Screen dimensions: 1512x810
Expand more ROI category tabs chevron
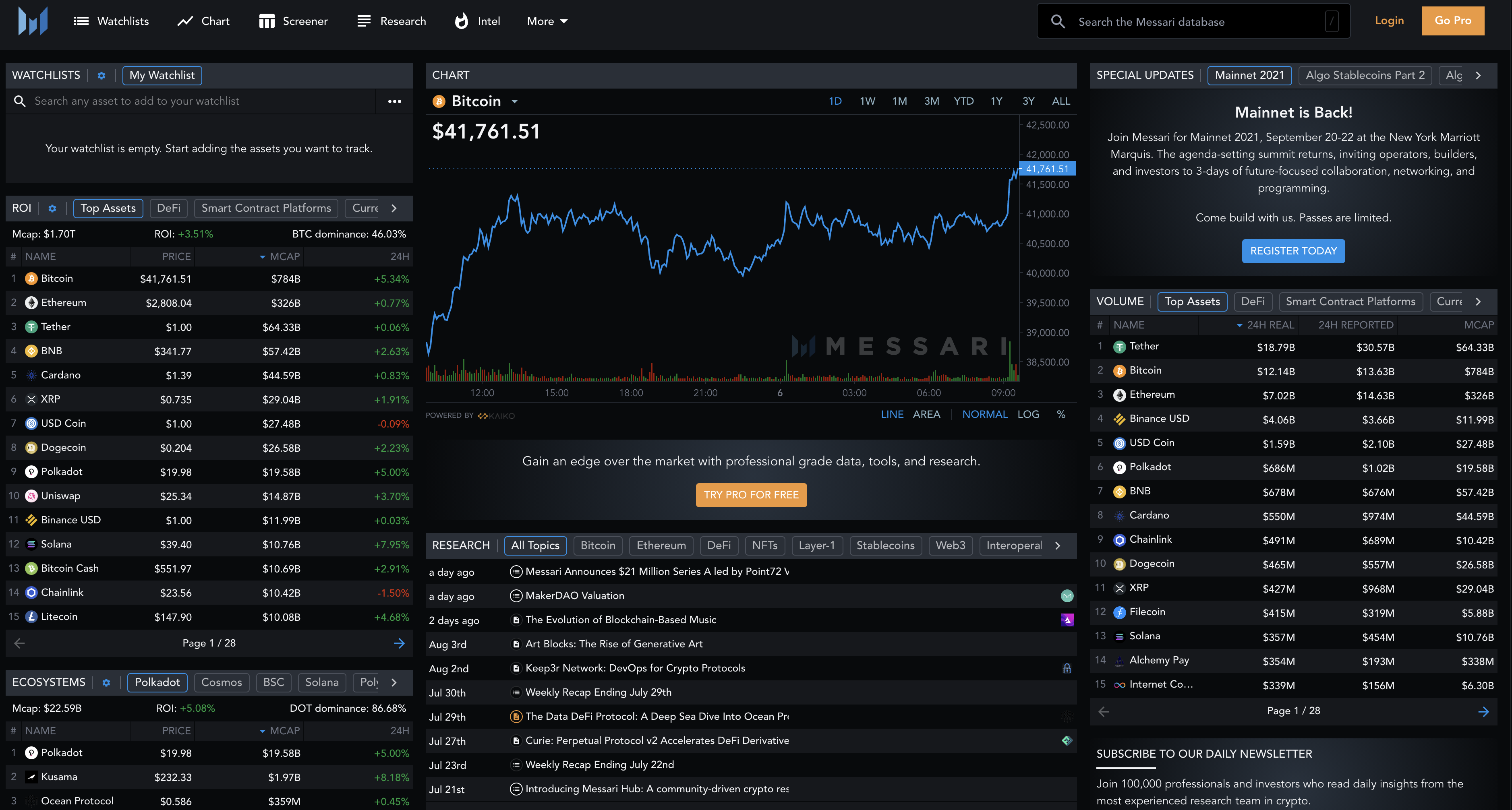[x=394, y=208]
